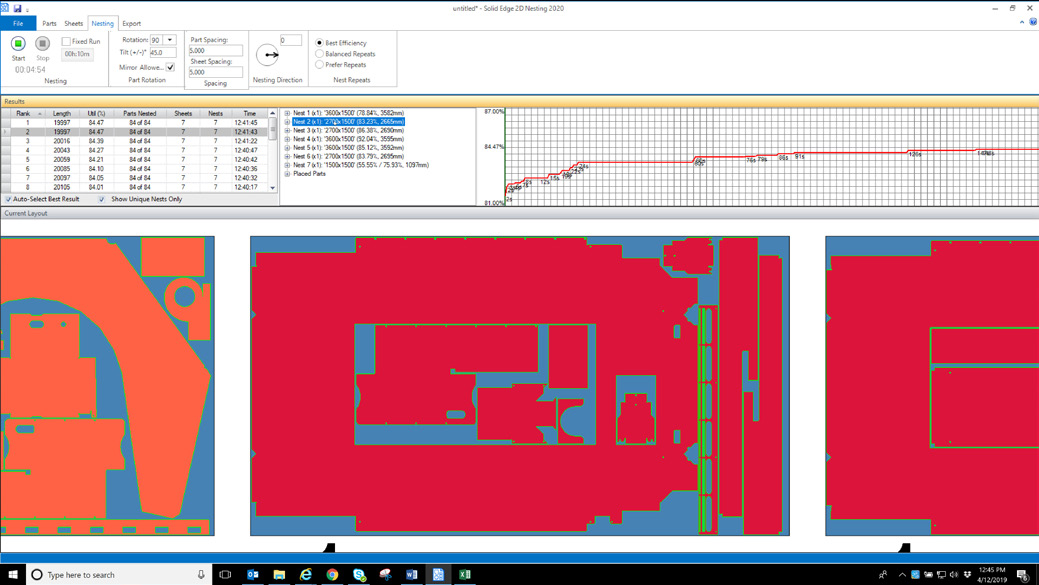Click the Stop nesting icon

(42, 42)
